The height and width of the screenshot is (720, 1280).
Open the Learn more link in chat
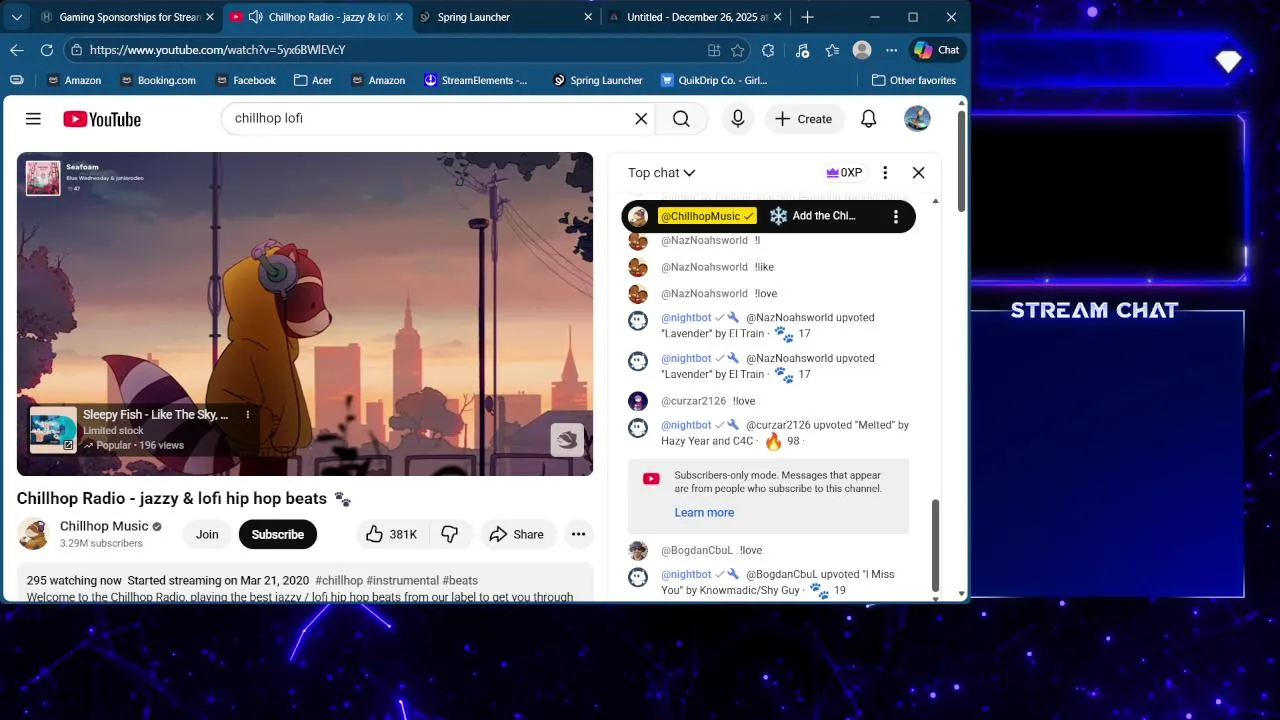click(704, 512)
